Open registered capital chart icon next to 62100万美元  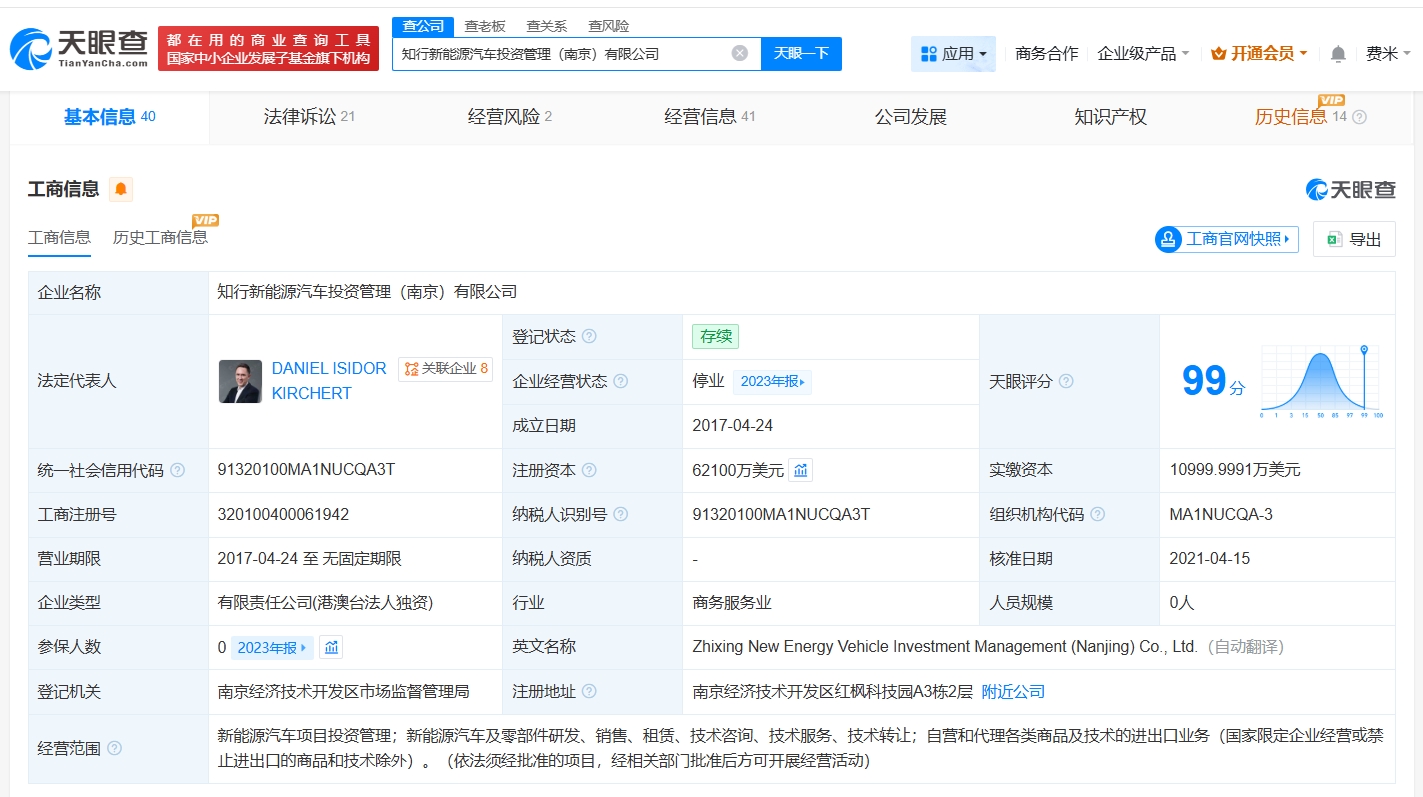pos(800,470)
